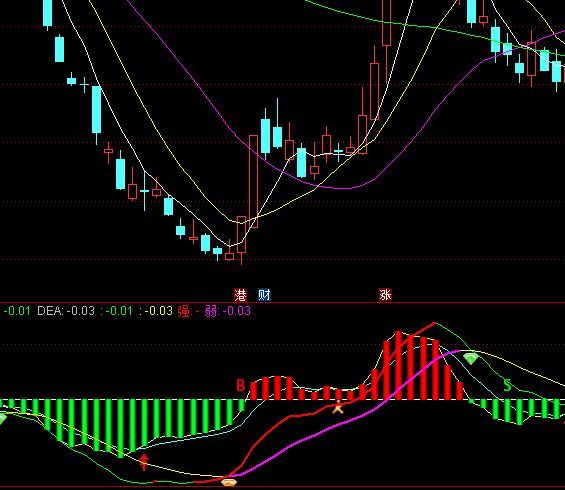The image size is (565, 490).
Task: Click the DEA value label
Action: click(x=66, y=311)
